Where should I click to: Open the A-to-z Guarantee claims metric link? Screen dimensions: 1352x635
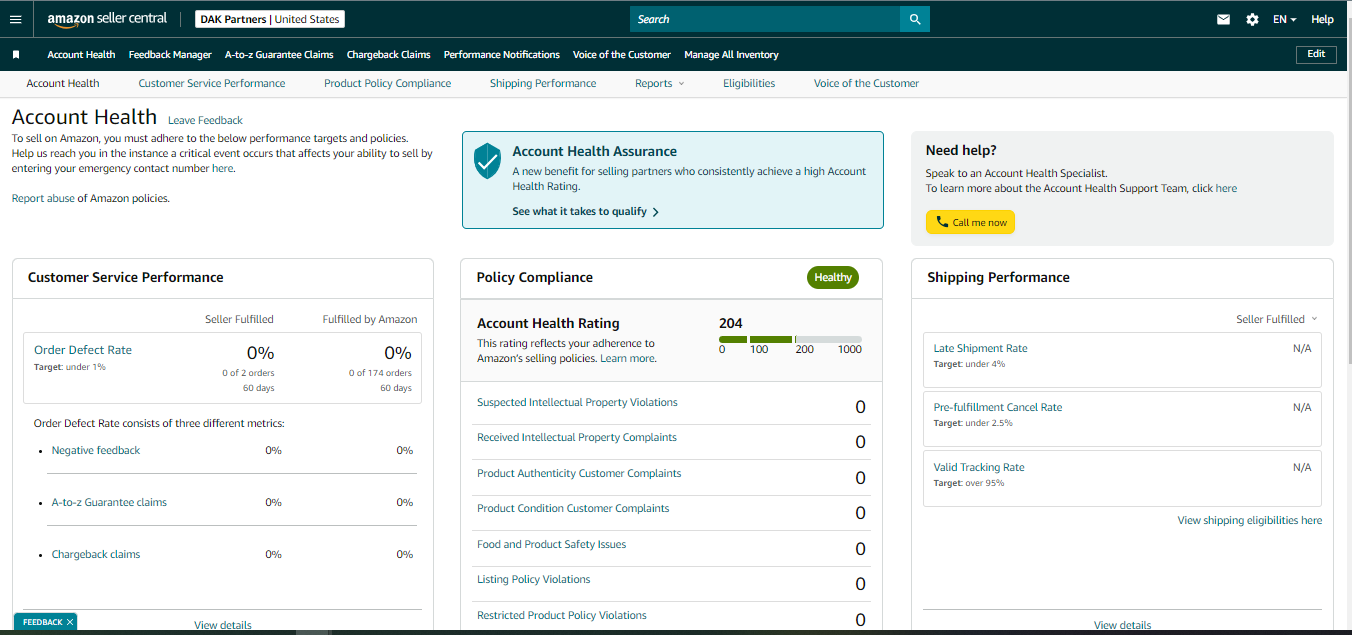[x=109, y=503]
